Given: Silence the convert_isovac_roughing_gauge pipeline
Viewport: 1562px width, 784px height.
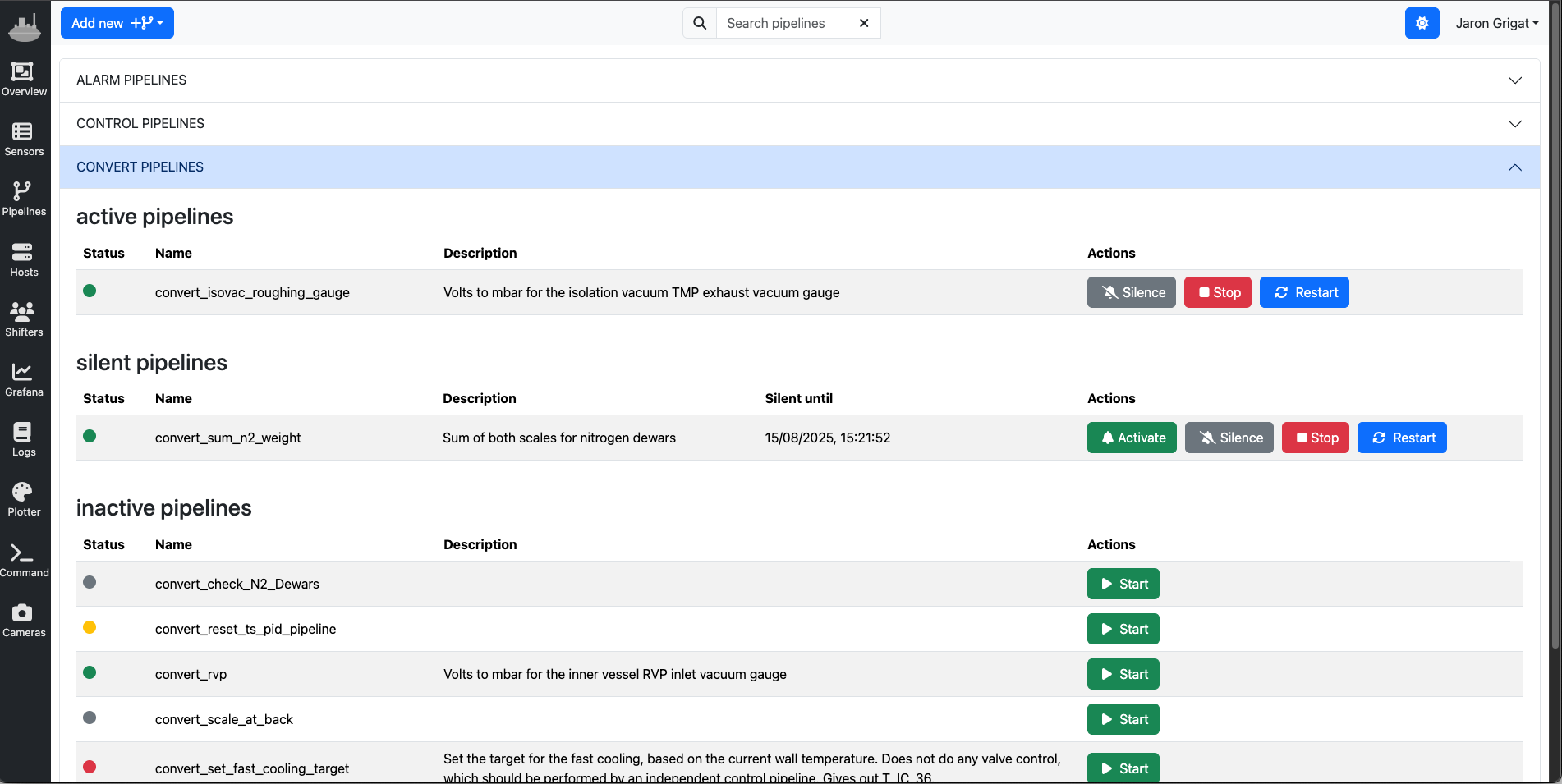Looking at the screenshot, I should pos(1131,292).
